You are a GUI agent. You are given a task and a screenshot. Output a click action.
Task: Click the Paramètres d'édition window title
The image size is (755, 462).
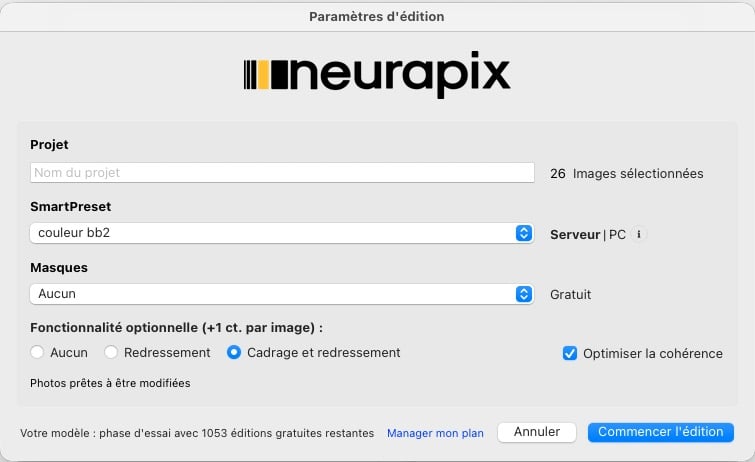[x=377, y=16]
